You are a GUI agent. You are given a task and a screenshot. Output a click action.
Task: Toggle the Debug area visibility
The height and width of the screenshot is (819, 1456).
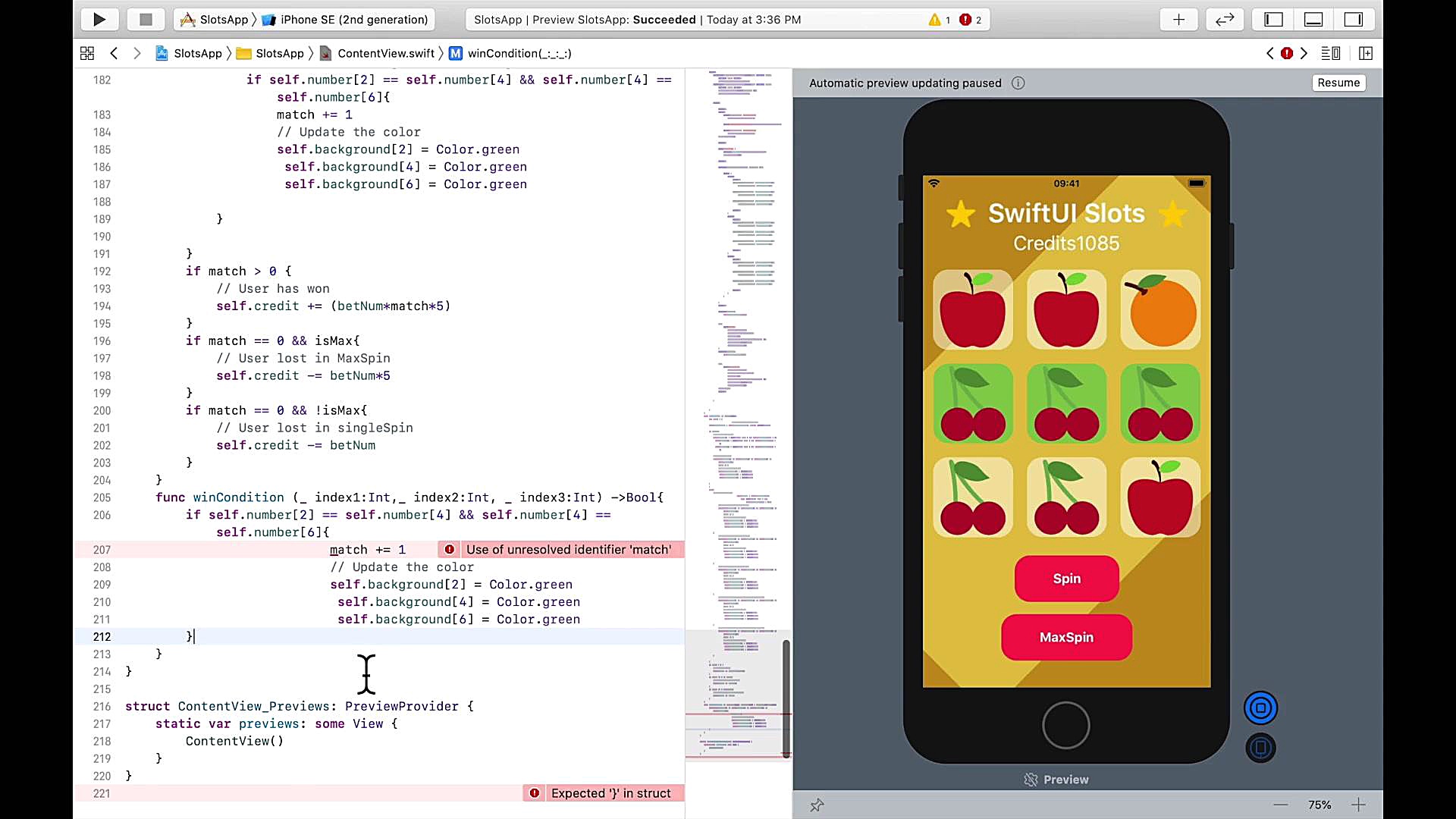pyautogui.click(x=1313, y=19)
